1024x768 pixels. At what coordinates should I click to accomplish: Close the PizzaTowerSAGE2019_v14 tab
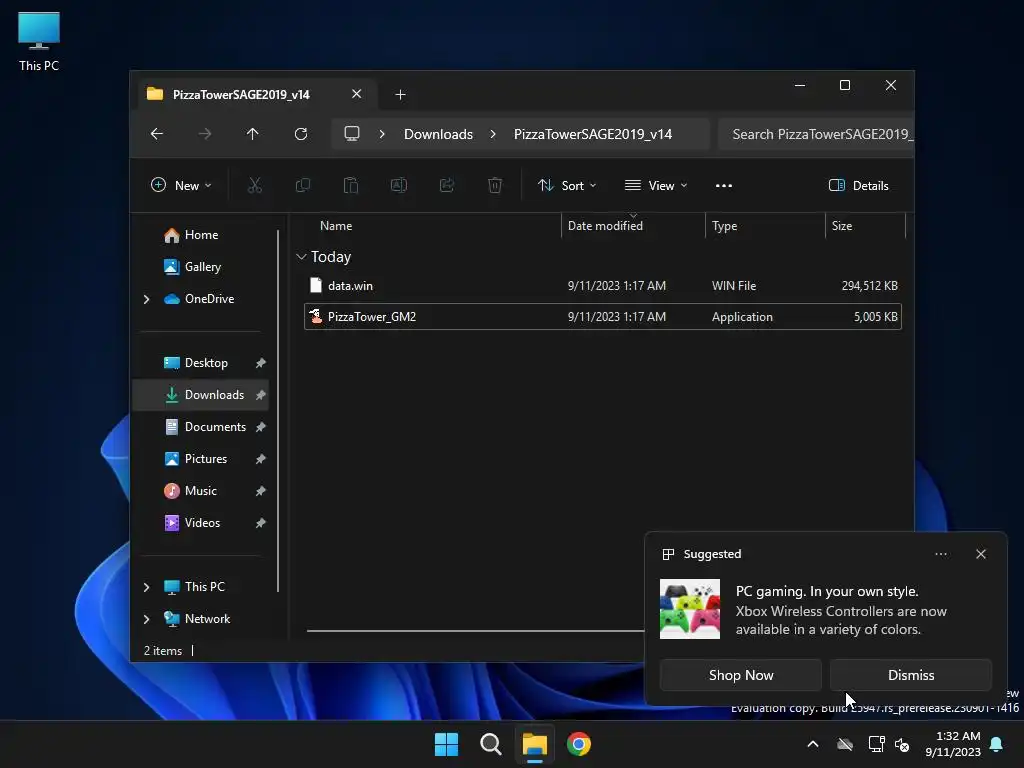(x=357, y=94)
